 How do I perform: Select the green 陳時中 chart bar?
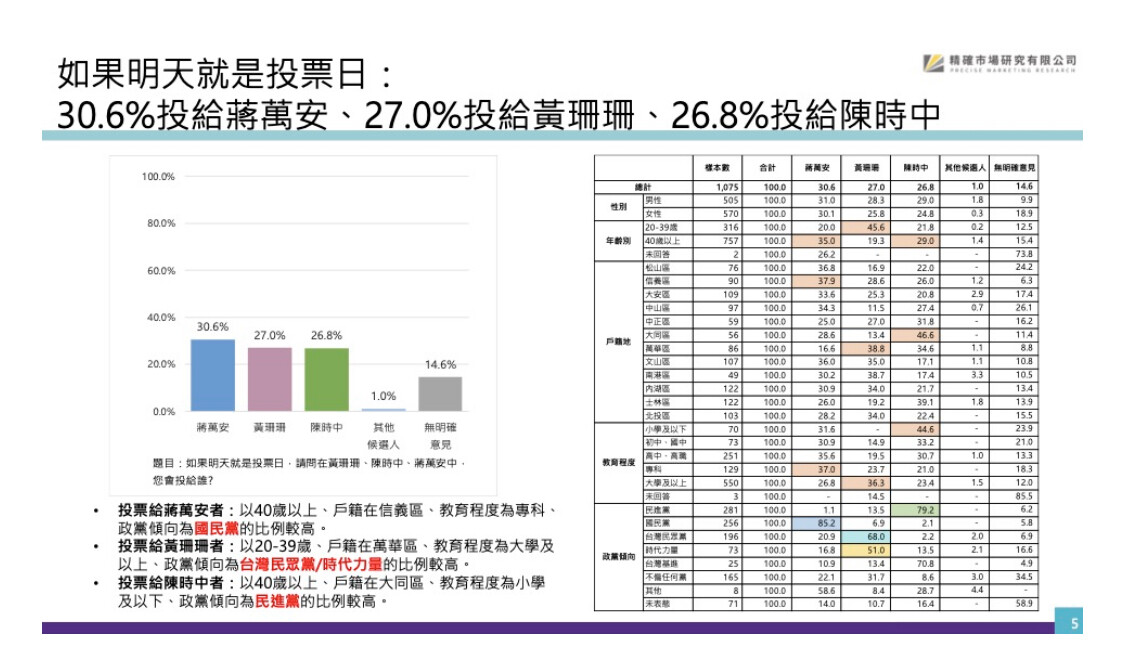tap(326, 379)
